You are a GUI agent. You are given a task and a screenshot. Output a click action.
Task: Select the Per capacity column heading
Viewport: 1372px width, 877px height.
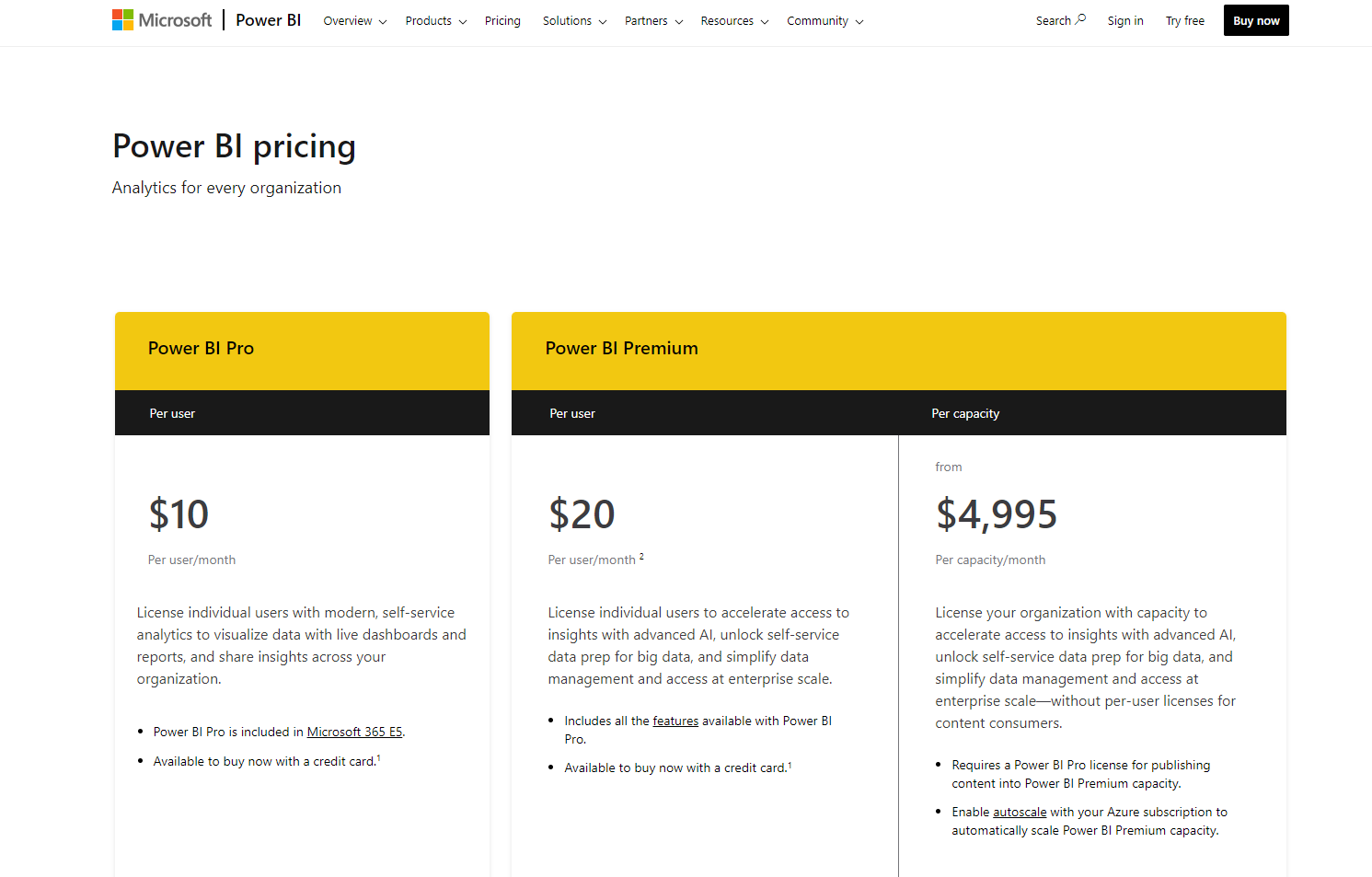(x=965, y=414)
